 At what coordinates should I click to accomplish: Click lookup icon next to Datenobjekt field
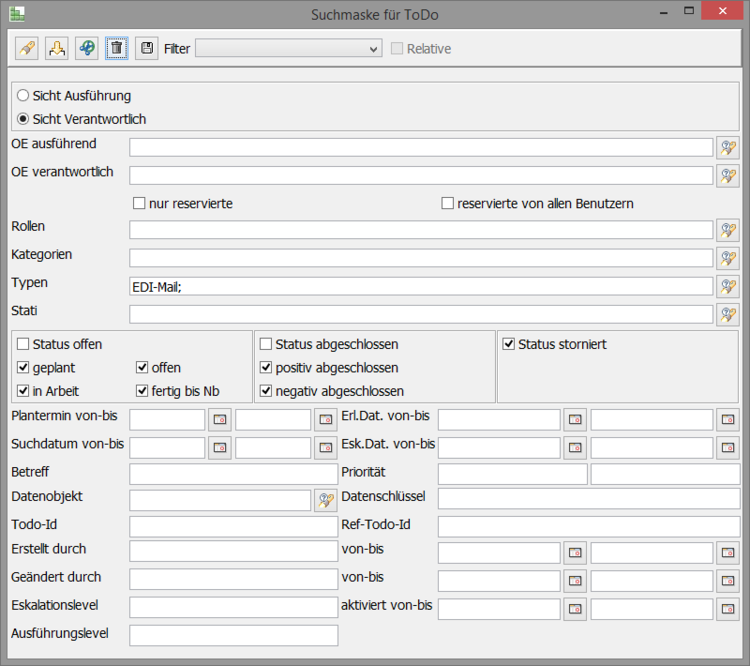[x=326, y=500]
